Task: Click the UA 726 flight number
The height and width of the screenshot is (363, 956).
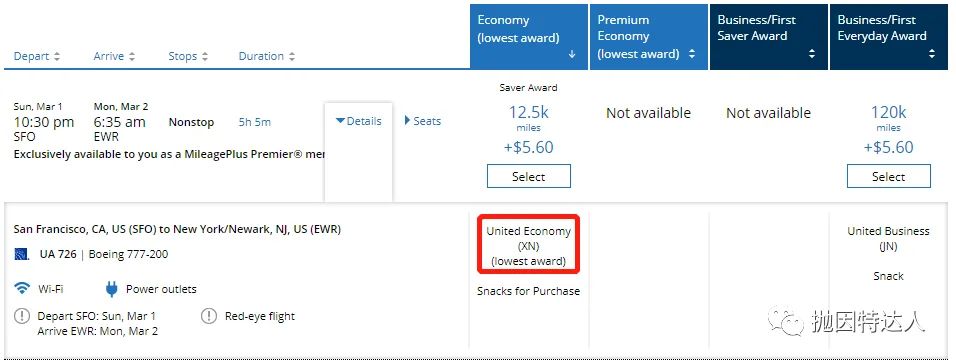Action: 58,254
